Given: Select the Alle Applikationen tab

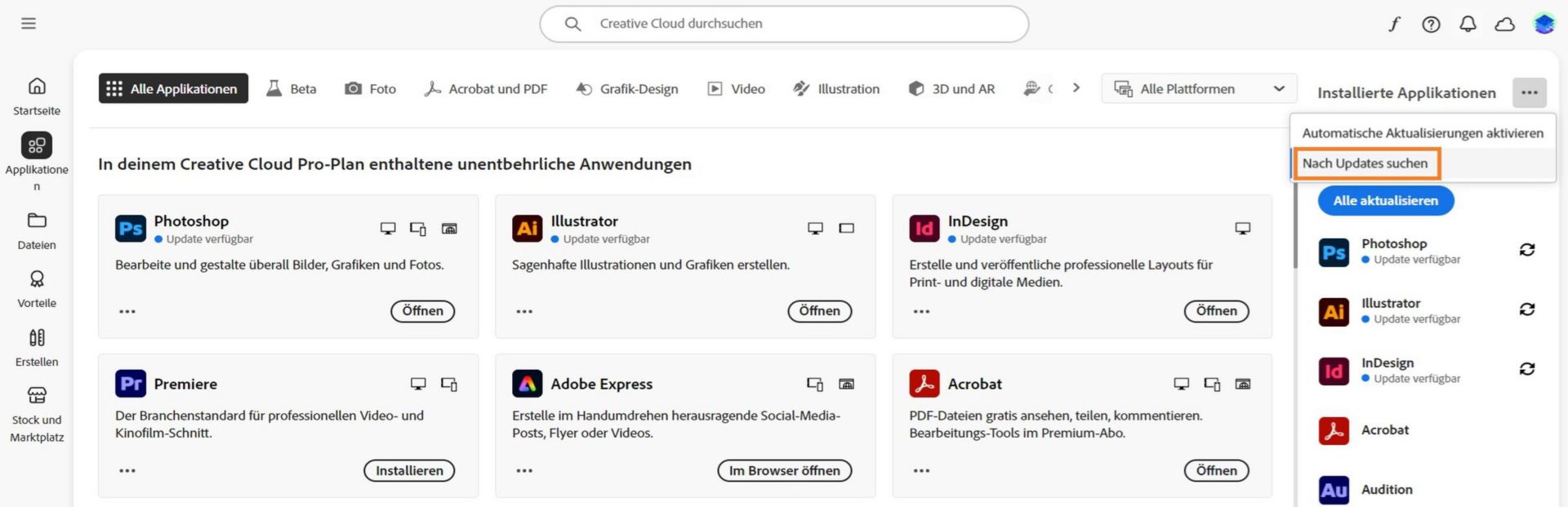Looking at the screenshot, I should click(x=173, y=88).
